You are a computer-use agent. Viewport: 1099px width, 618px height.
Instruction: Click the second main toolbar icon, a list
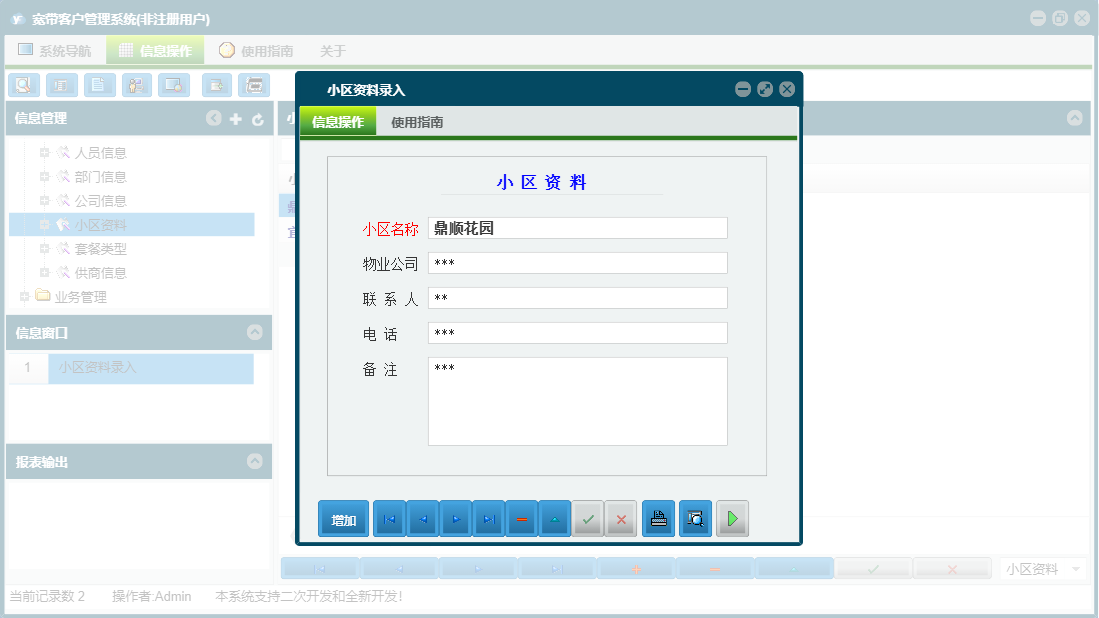coord(62,85)
